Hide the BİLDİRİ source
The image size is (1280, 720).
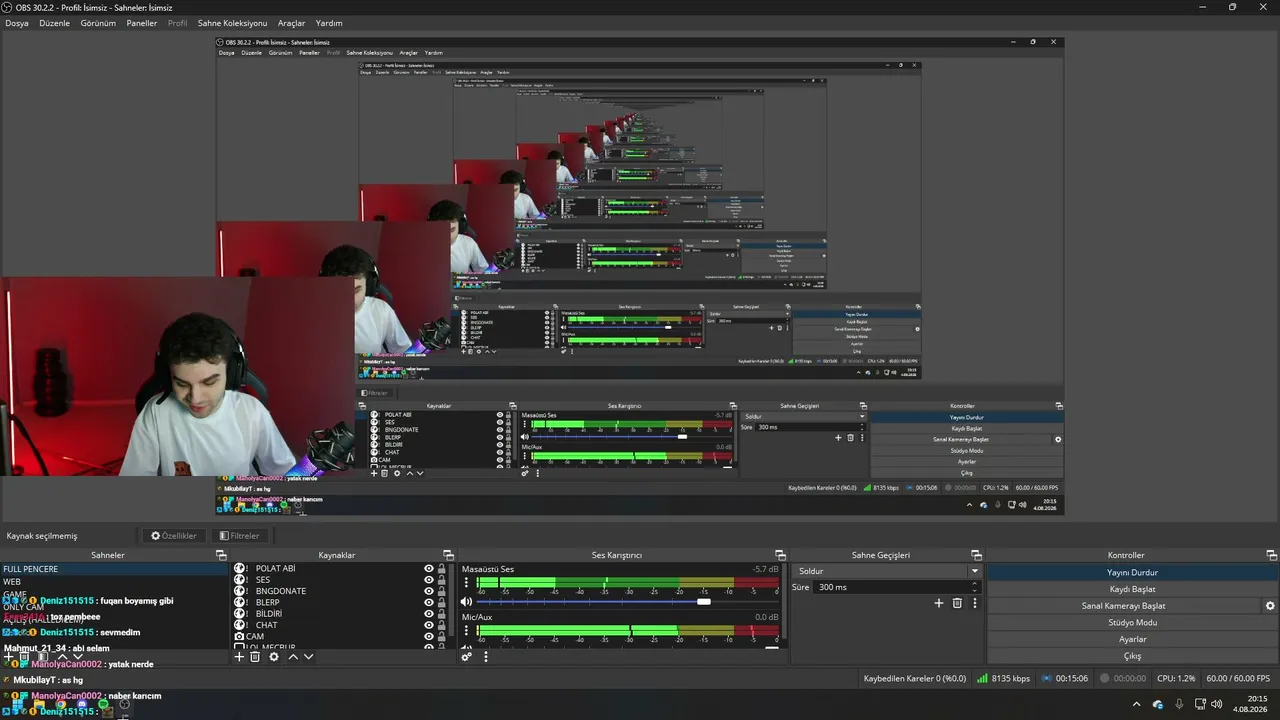click(429, 613)
